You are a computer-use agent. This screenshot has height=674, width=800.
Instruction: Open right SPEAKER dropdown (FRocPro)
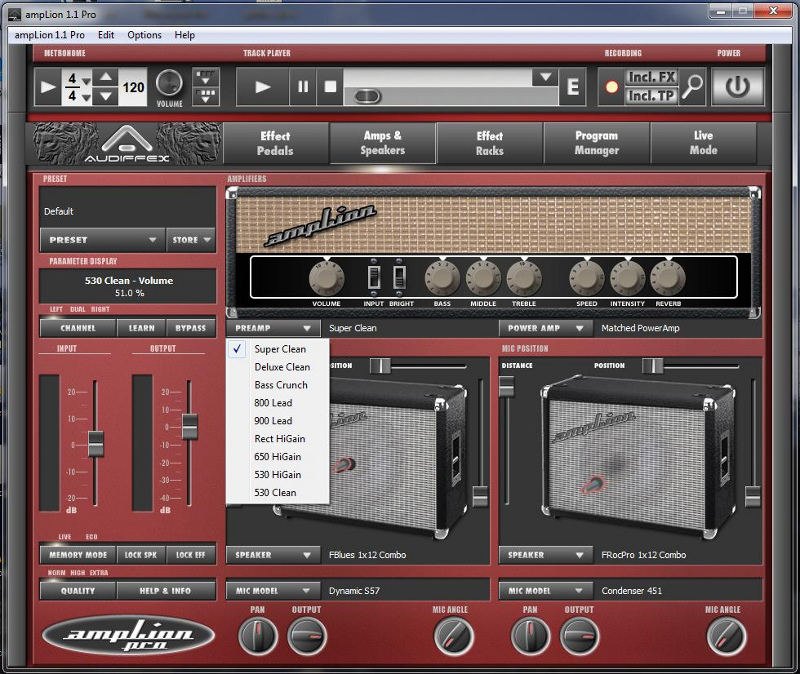545,555
